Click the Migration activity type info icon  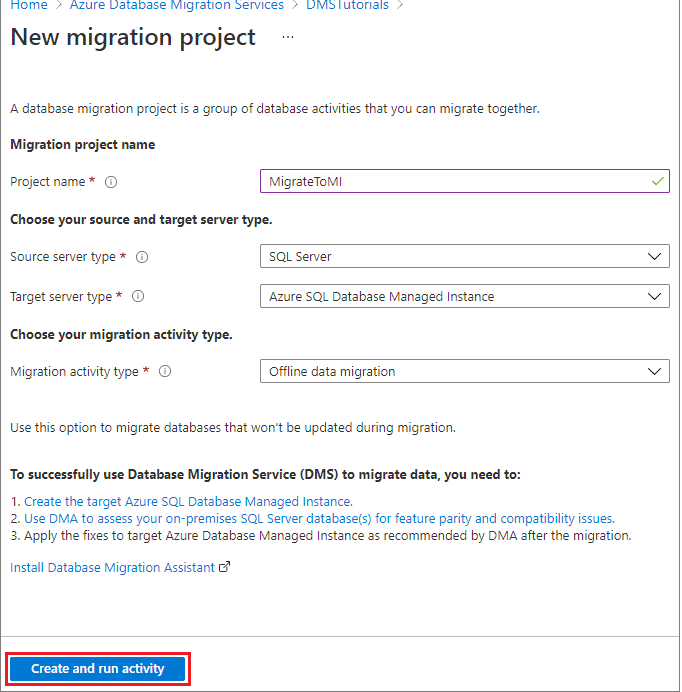point(165,372)
